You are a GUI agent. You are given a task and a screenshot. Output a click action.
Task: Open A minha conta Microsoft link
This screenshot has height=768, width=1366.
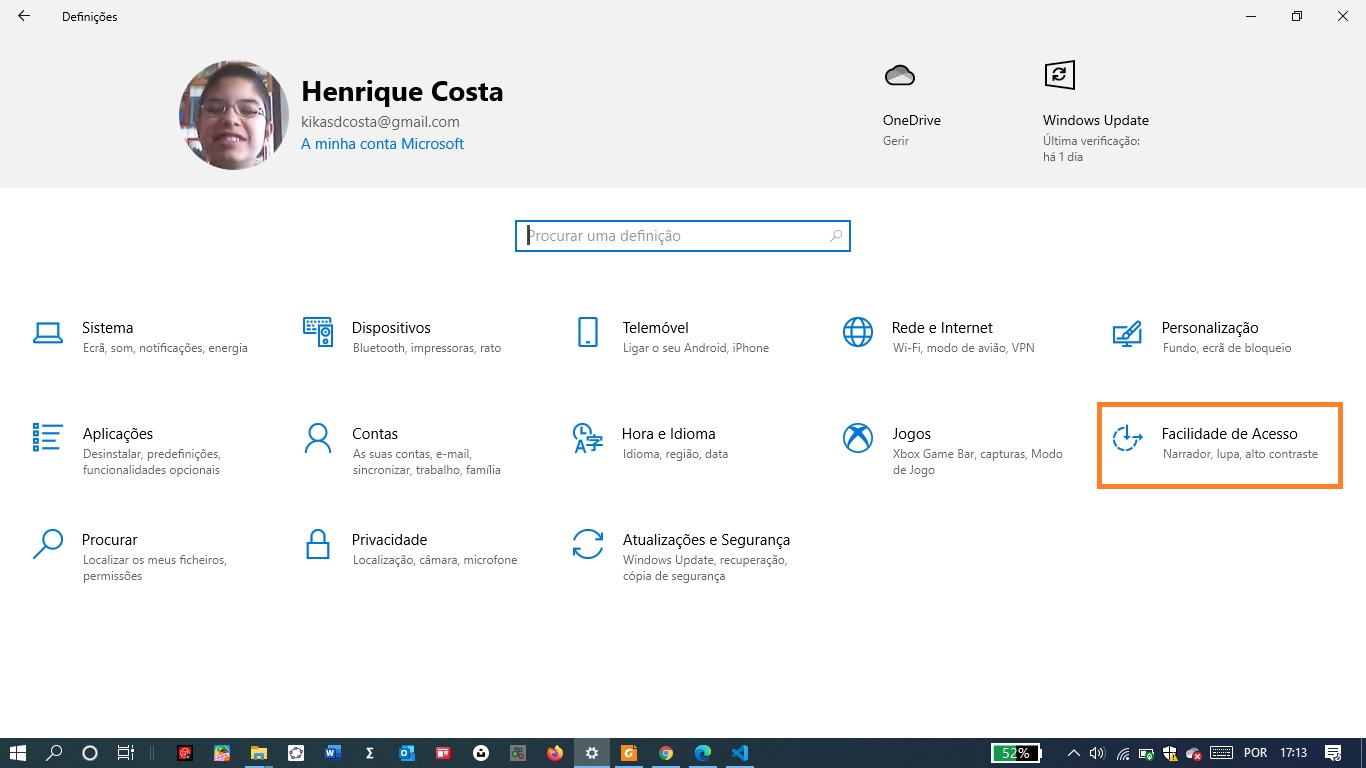pos(382,144)
